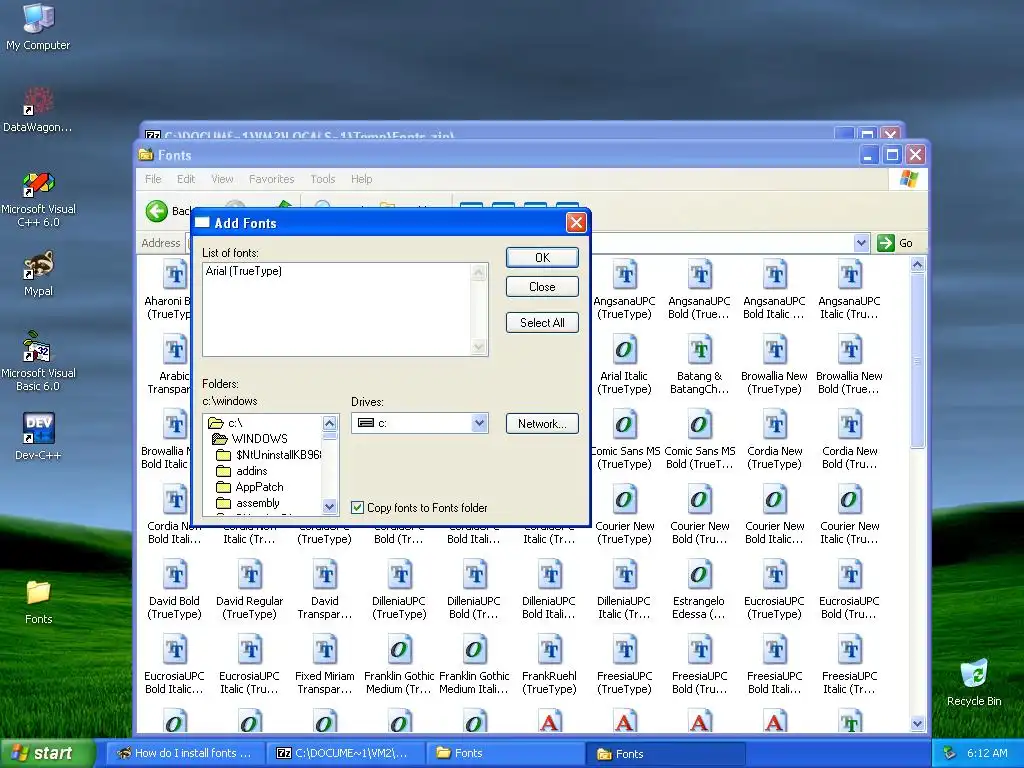
Task: Select assembly folder in Folders list
Action: (x=248, y=503)
